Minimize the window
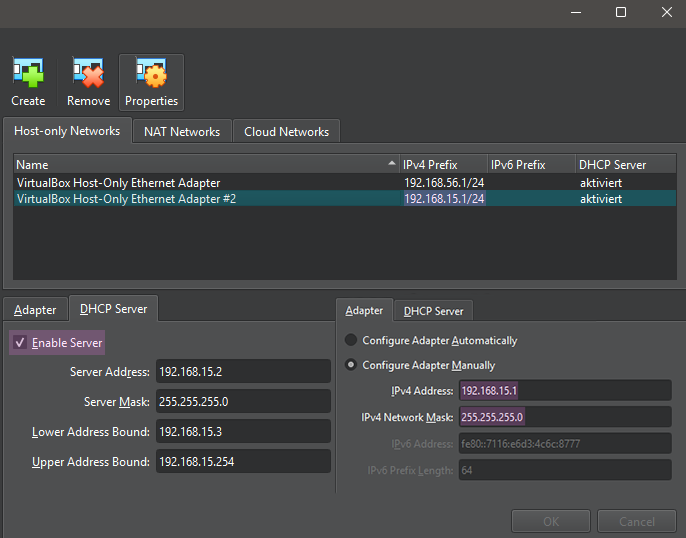 point(576,12)
